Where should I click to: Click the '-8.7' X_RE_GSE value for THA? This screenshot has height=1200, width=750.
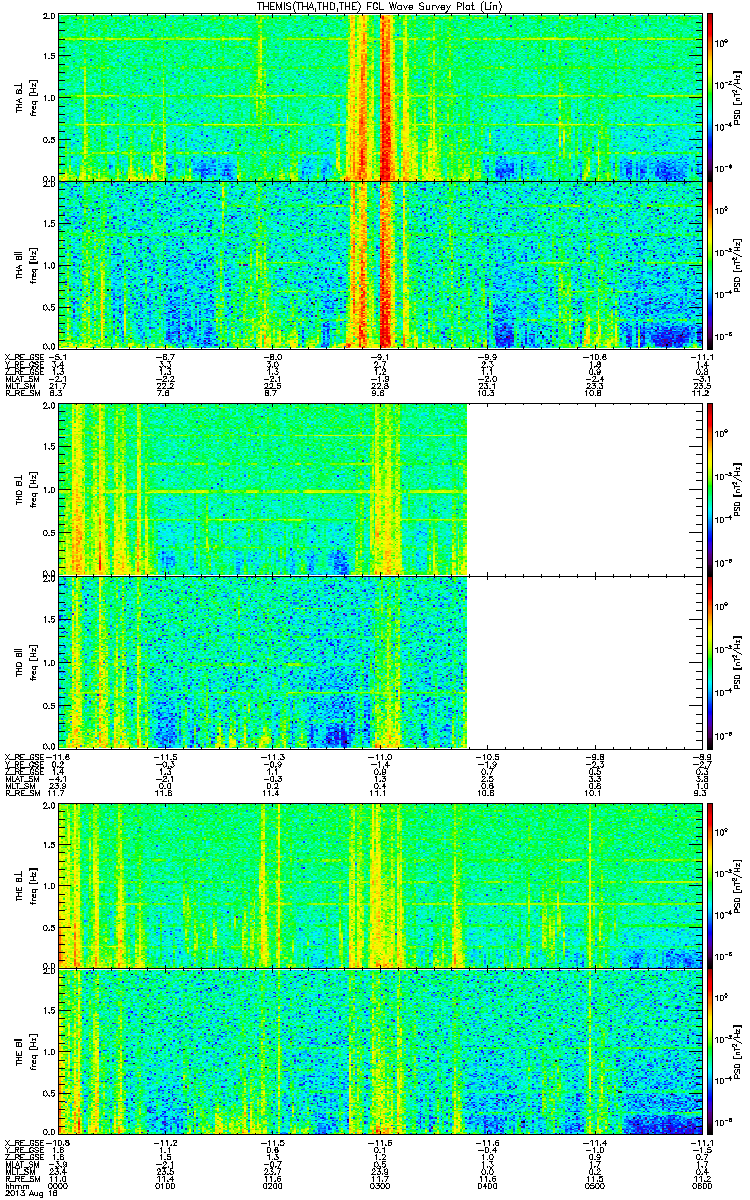[165, 355]
